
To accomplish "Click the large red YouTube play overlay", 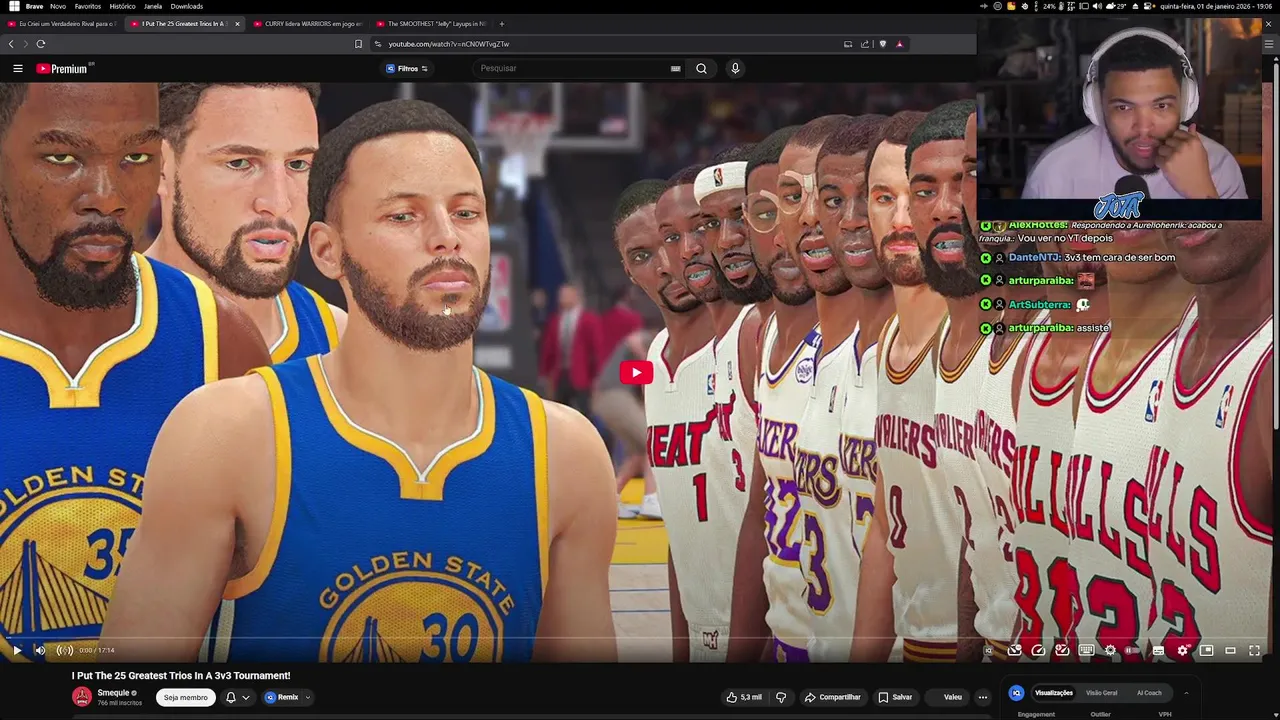I will click(636, 373).
